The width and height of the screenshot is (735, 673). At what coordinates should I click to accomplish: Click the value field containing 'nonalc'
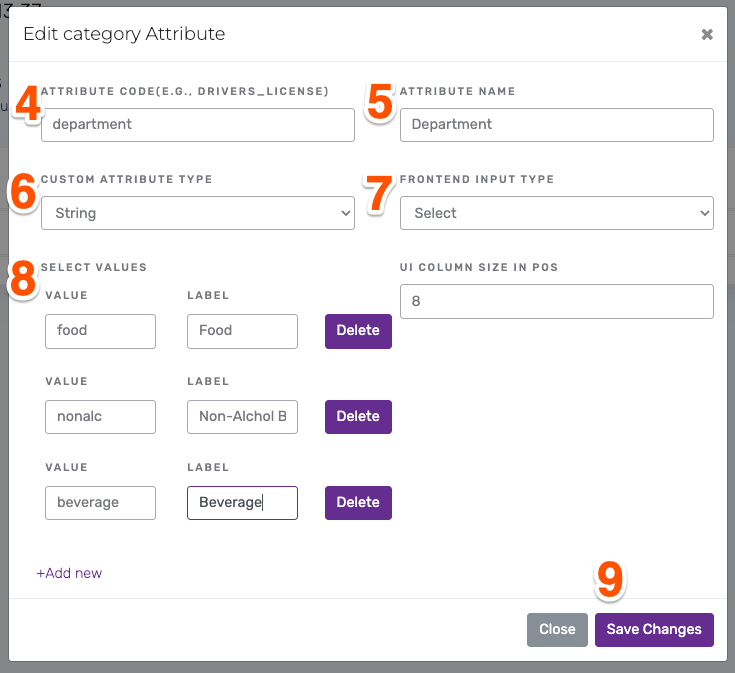pyautogui.click(x=100, y=417)
